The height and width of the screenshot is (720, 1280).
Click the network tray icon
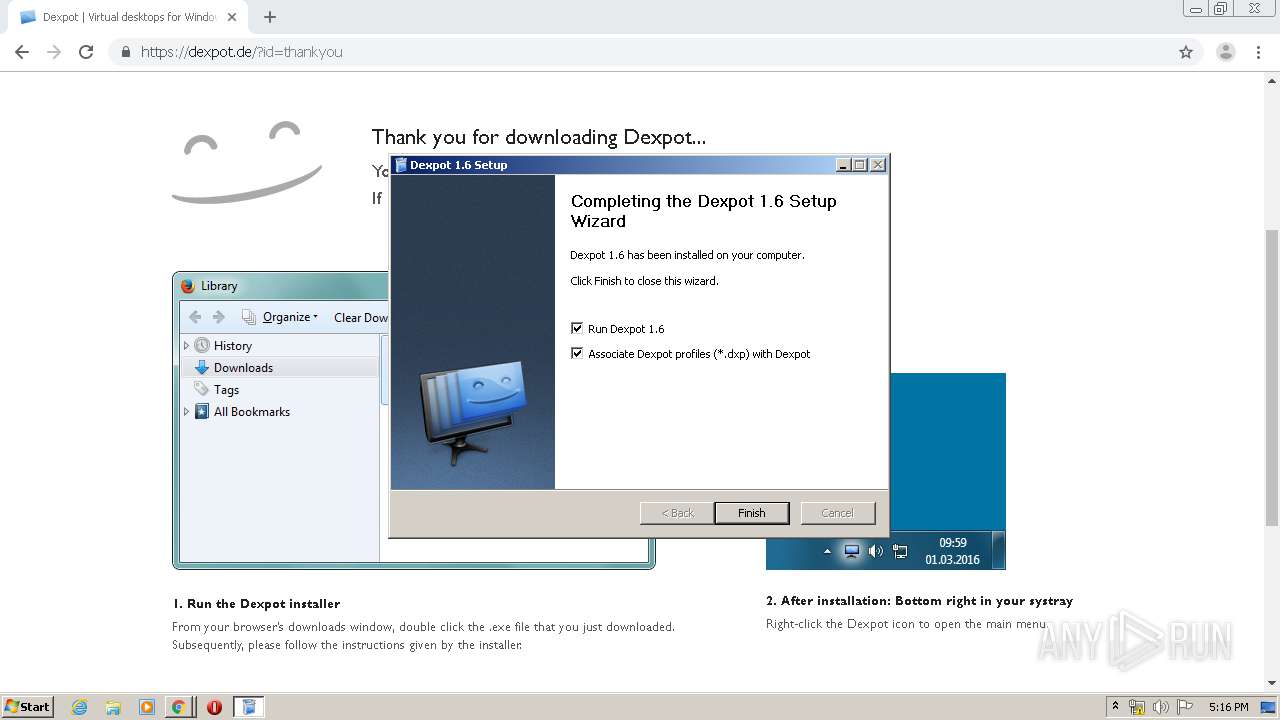1137,707
